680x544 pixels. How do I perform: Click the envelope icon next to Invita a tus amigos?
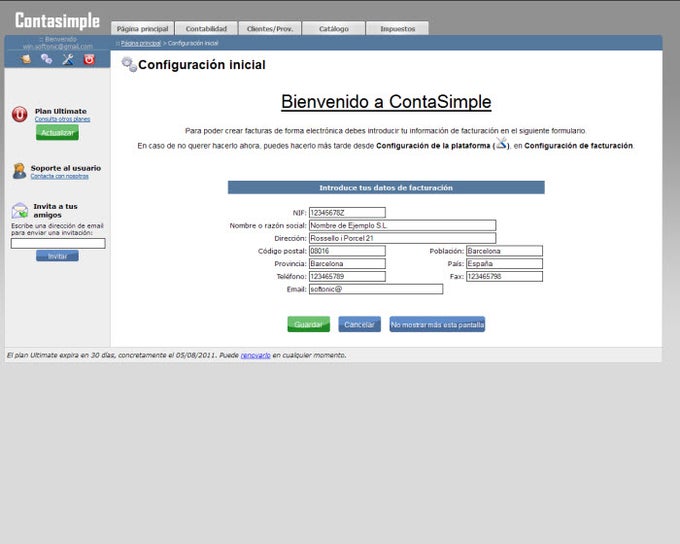click(20, 210)
